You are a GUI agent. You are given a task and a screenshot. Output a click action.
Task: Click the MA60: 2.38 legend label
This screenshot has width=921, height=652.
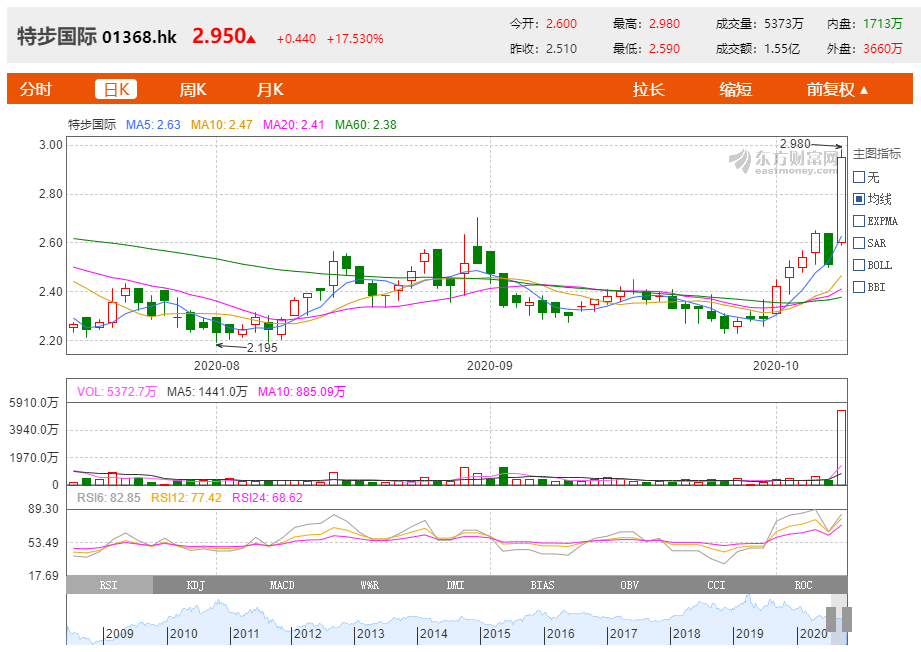(365, 125)
